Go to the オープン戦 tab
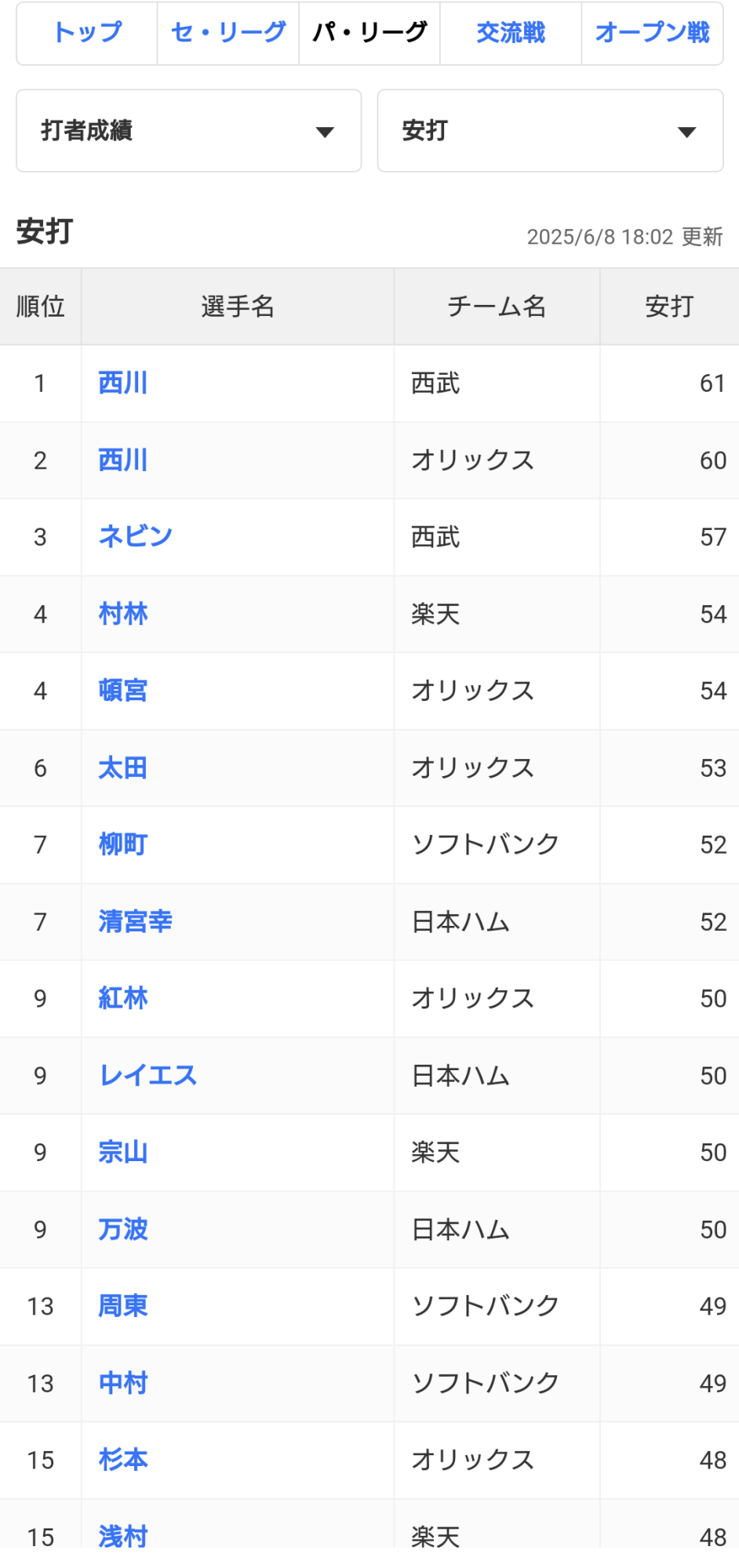Screen dimensions: 739x1568 [x=652, y=33]
